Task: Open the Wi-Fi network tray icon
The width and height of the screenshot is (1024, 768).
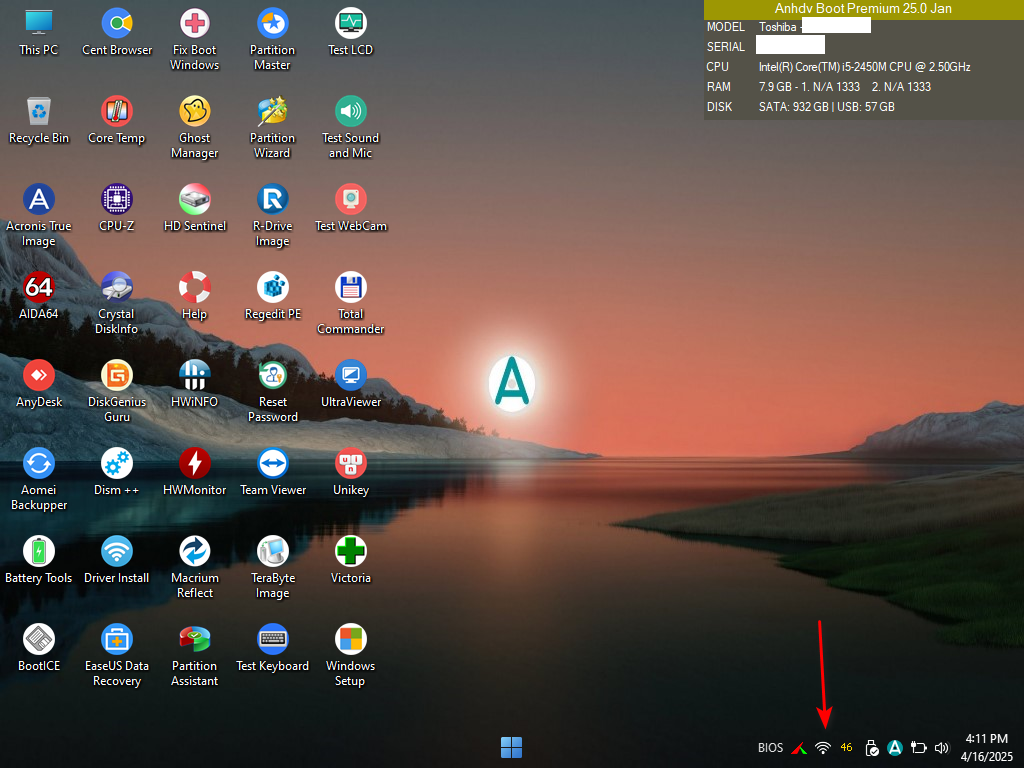Action: coord(823,748)
